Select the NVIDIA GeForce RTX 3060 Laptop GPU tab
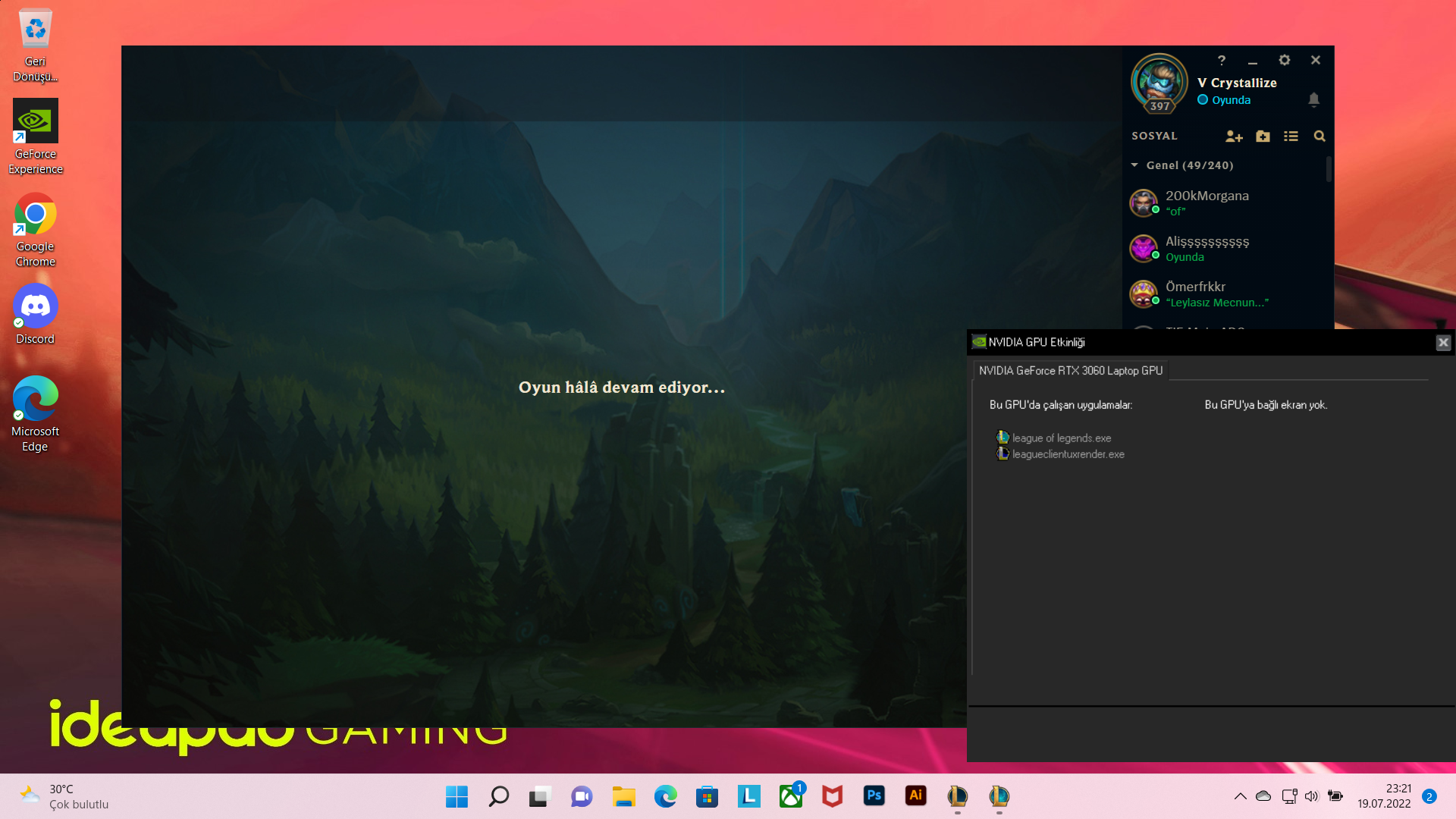Viewport: 1456px width, 819px height. (1070, 371)
